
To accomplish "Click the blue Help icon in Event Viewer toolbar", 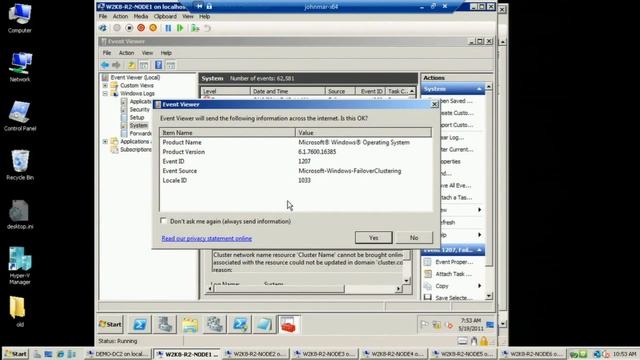I will click(158, 65).
